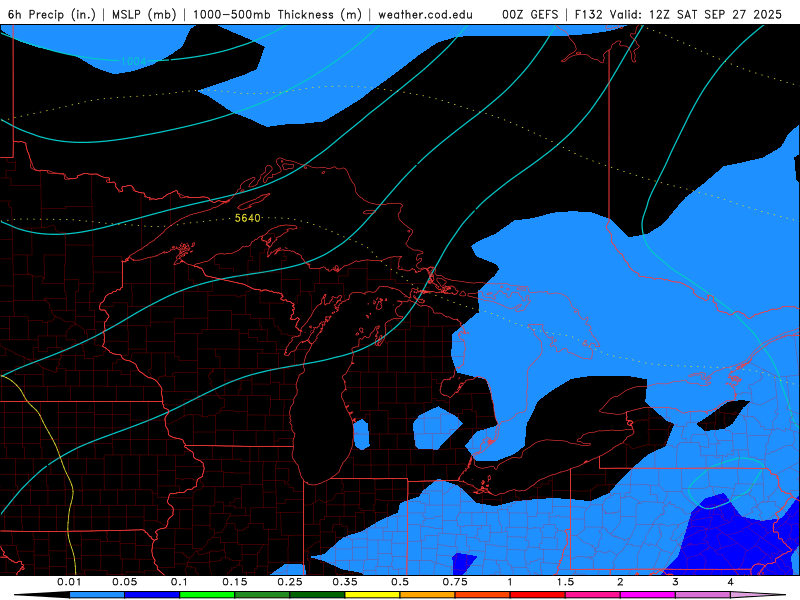Click the 0.25 legend value

(290, 582)
